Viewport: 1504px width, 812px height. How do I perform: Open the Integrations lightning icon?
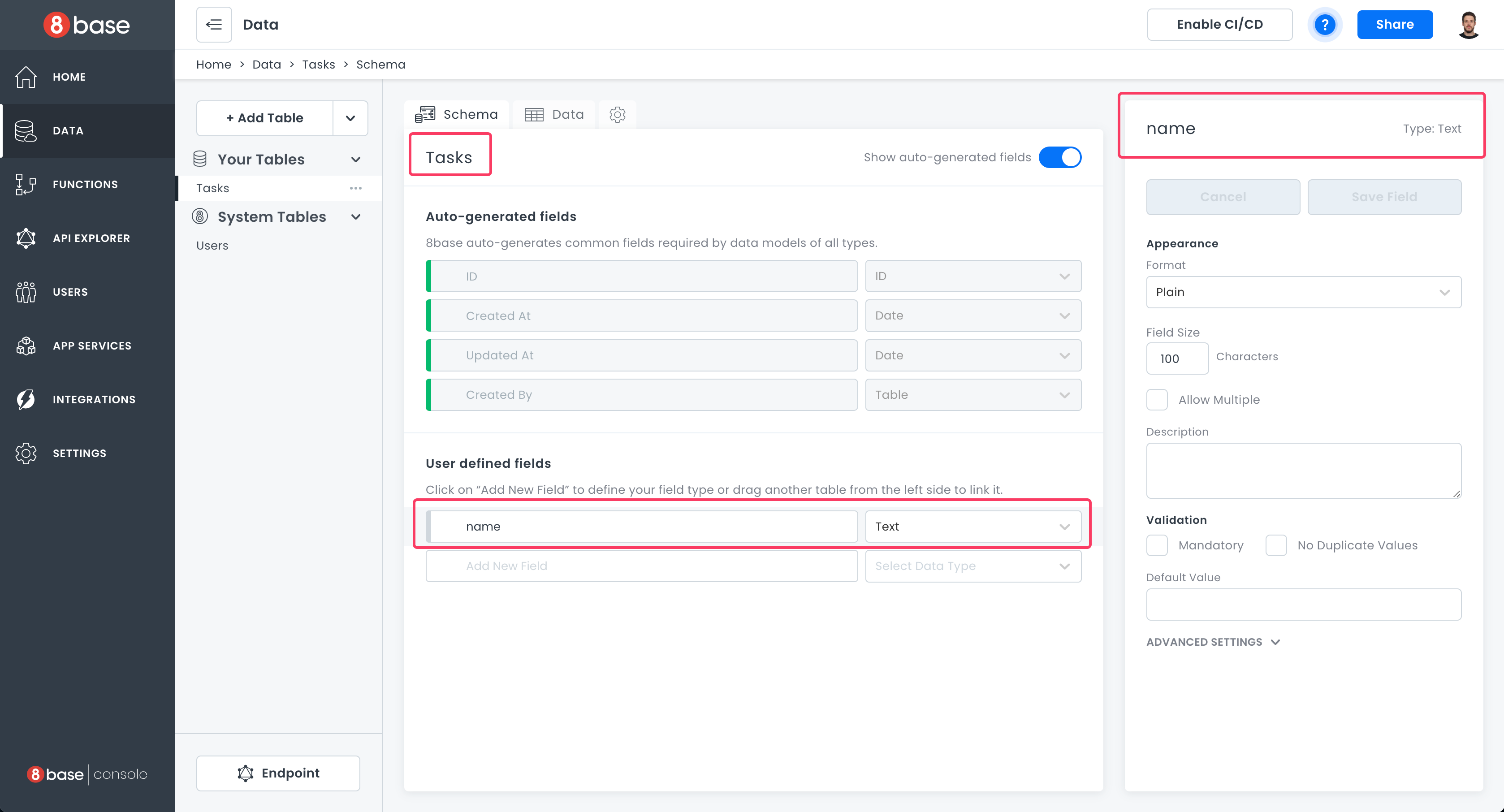click(x=26, y=399)
